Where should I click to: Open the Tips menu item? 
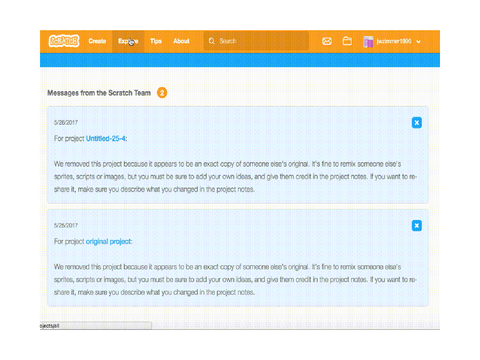(156, 41)
